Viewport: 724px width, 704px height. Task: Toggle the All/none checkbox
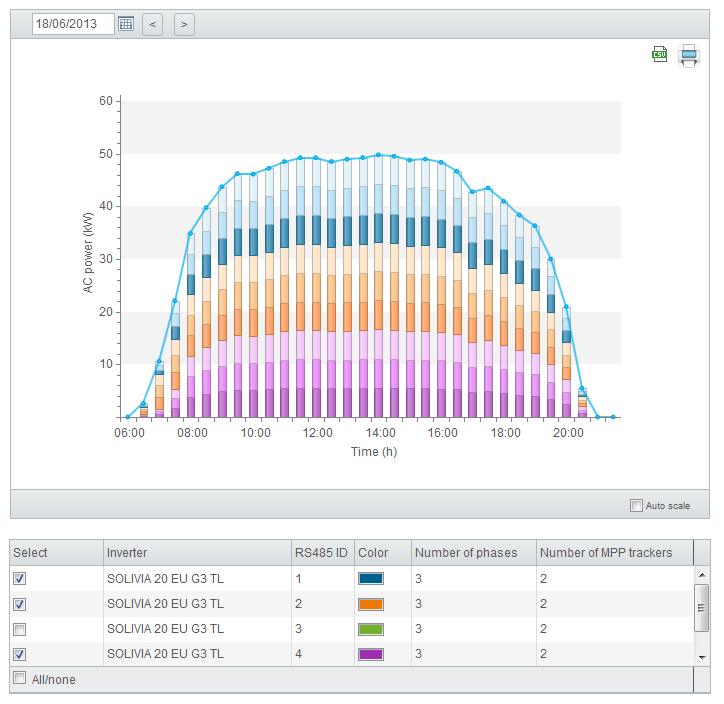click(x=19, y=678)
